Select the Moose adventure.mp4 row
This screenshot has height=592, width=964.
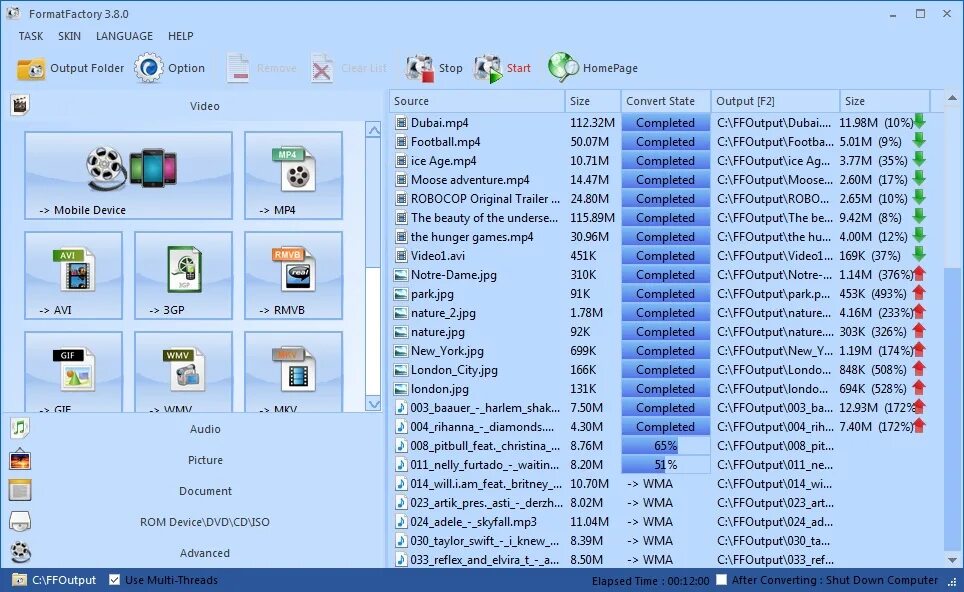[x=666, y=180]
